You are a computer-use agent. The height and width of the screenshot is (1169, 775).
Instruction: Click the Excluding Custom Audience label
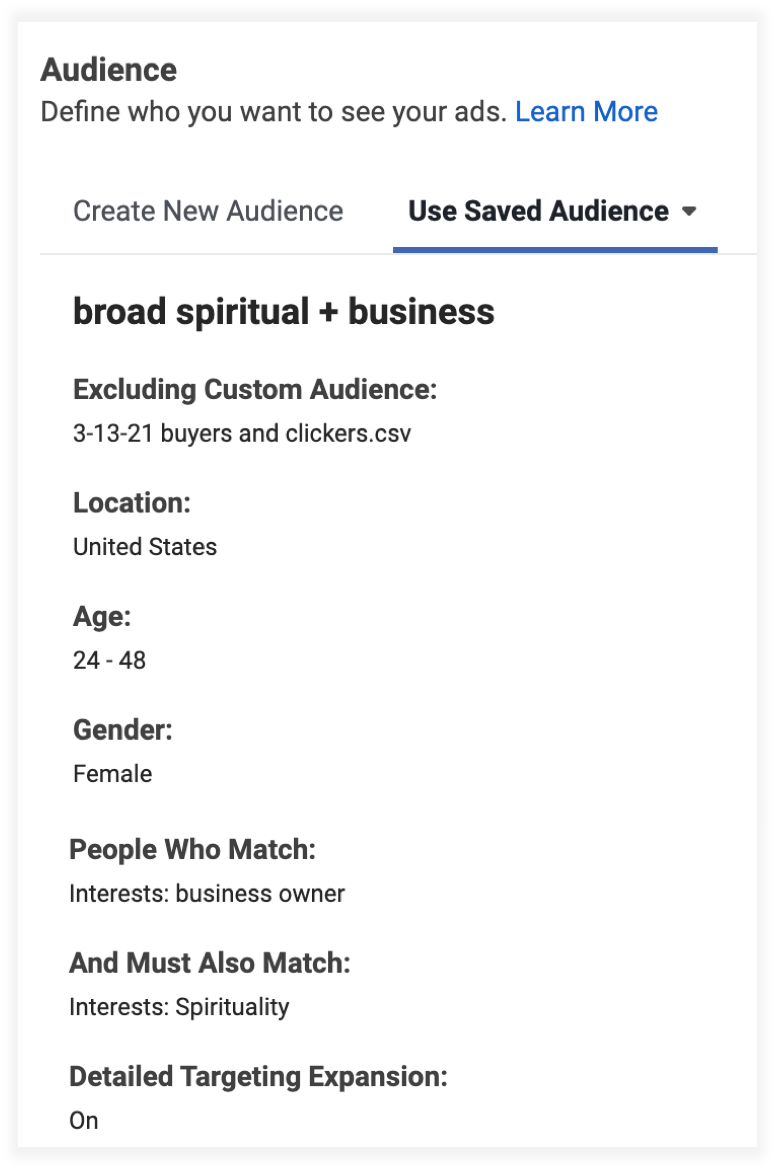pyautogui.click(x=255, y=390)
